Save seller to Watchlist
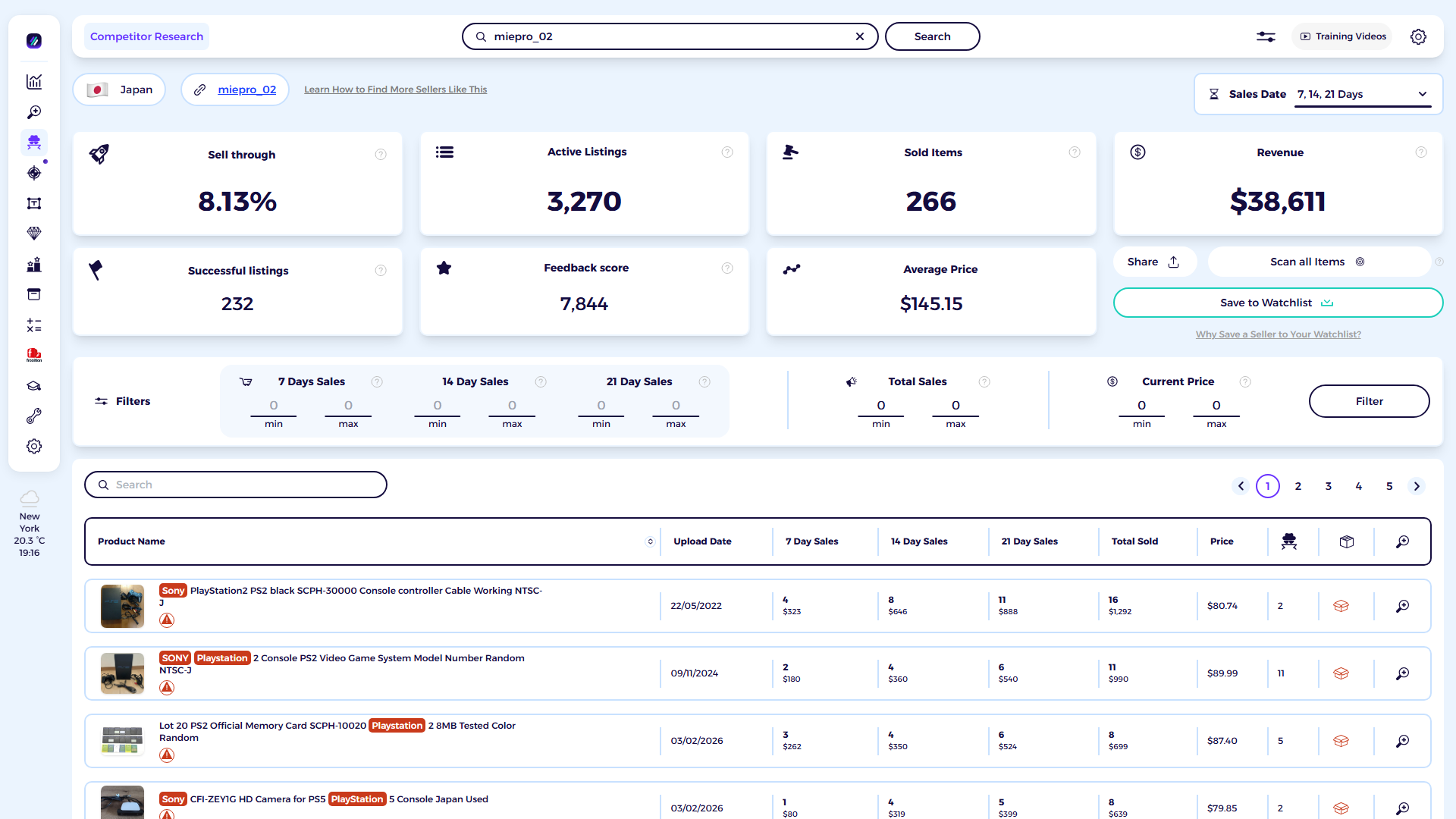 pos(1278,303)
